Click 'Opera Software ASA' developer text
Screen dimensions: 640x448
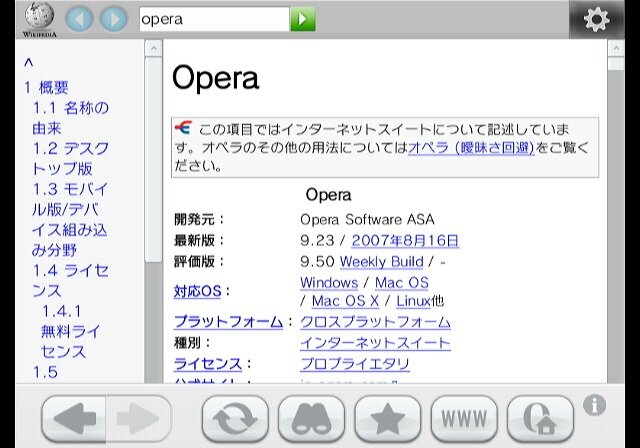point(367,220)
